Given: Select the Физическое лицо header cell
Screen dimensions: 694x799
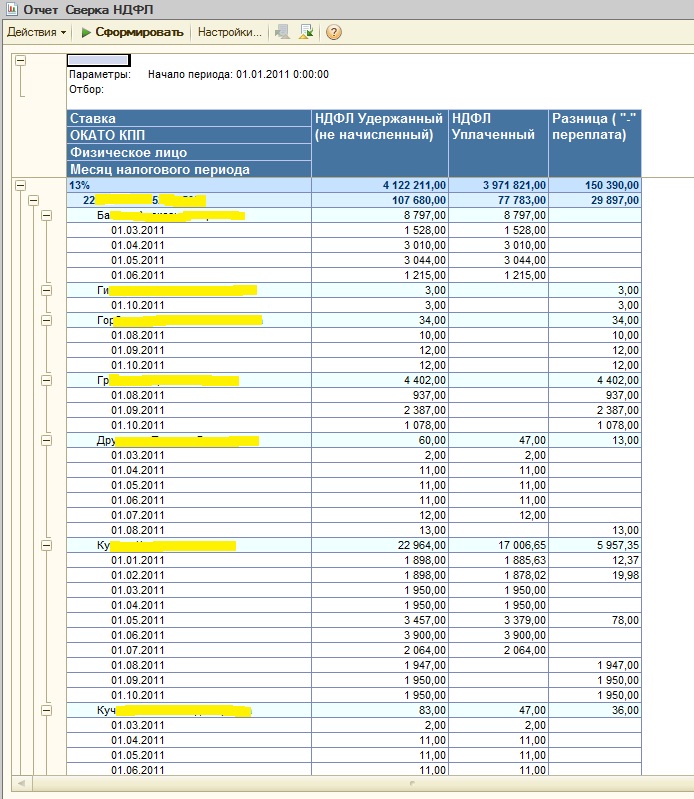Looking at the screenshot, I should (x=189, y=152).
